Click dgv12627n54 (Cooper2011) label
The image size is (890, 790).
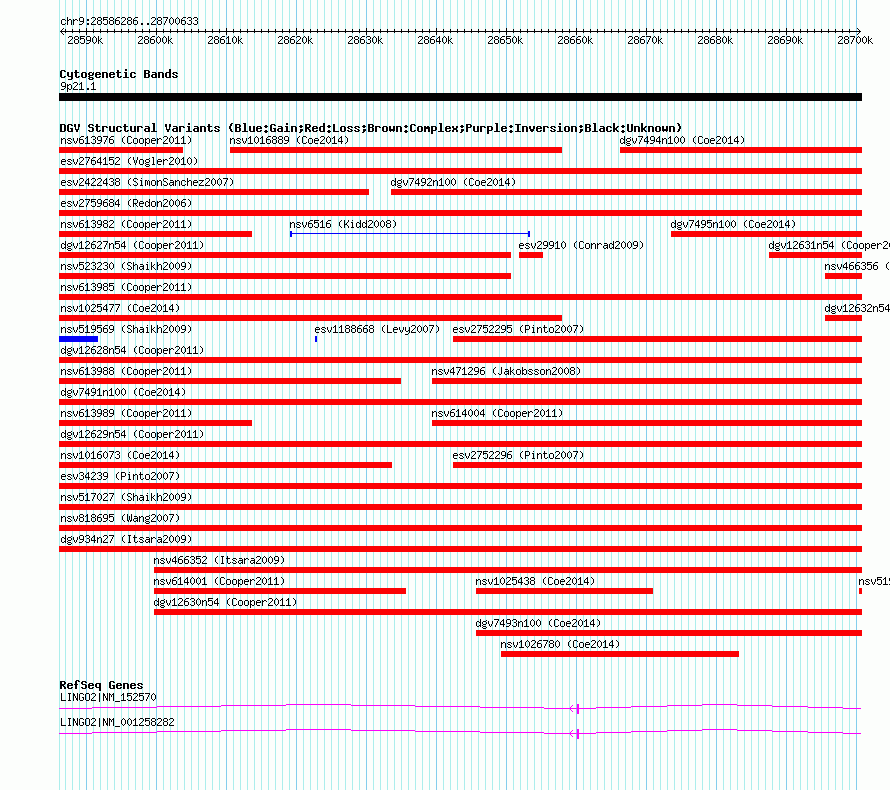pyautogui.click(x=132, y=245)
